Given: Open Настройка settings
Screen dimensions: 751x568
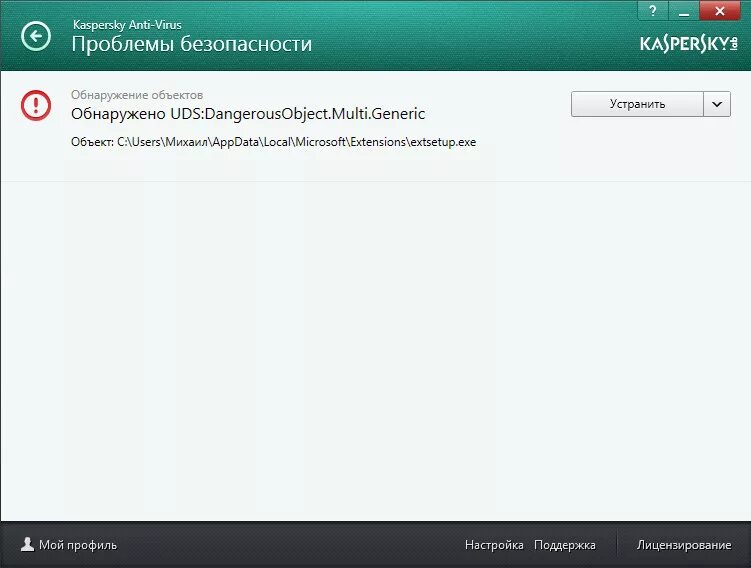Looking at the screenshot, I should (x=494, y=545).
